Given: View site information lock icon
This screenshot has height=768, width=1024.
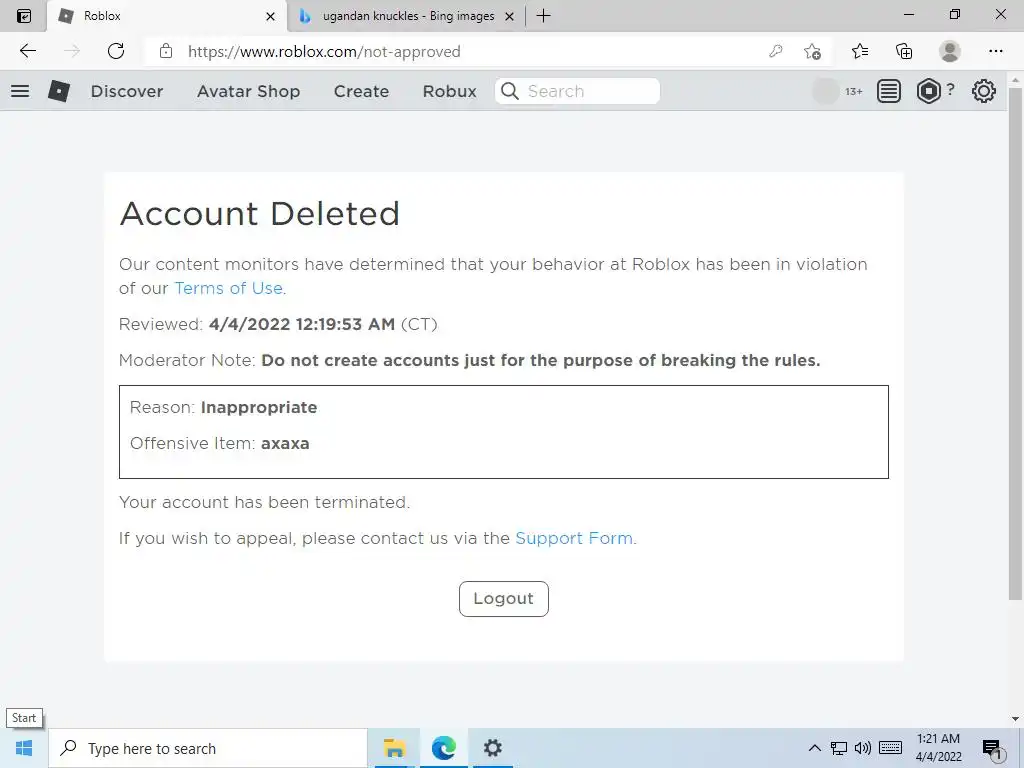Looking at the screenshot, I should (166, 51).
